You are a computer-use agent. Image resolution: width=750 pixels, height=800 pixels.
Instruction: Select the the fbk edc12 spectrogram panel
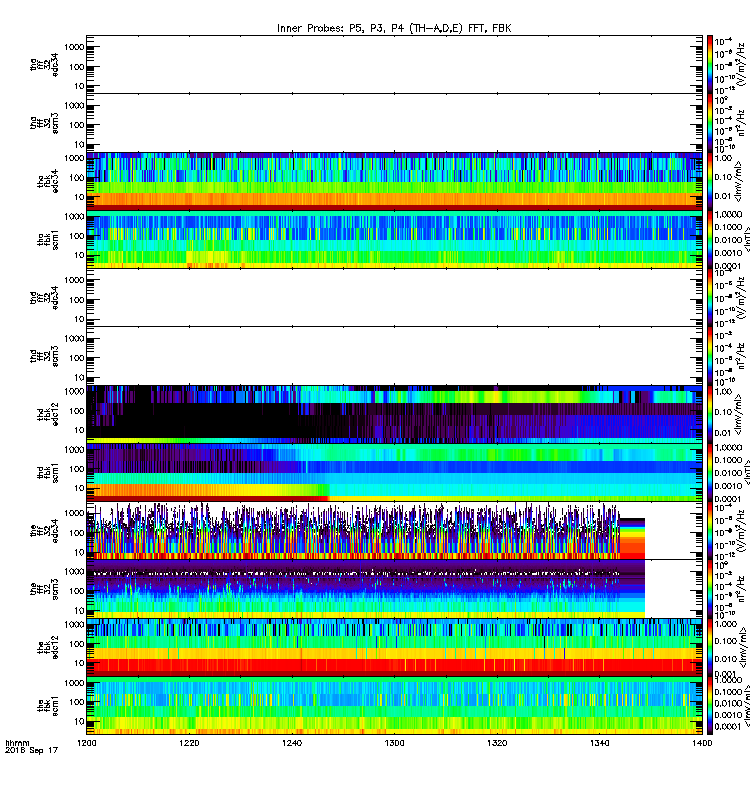tap(394, 647)
